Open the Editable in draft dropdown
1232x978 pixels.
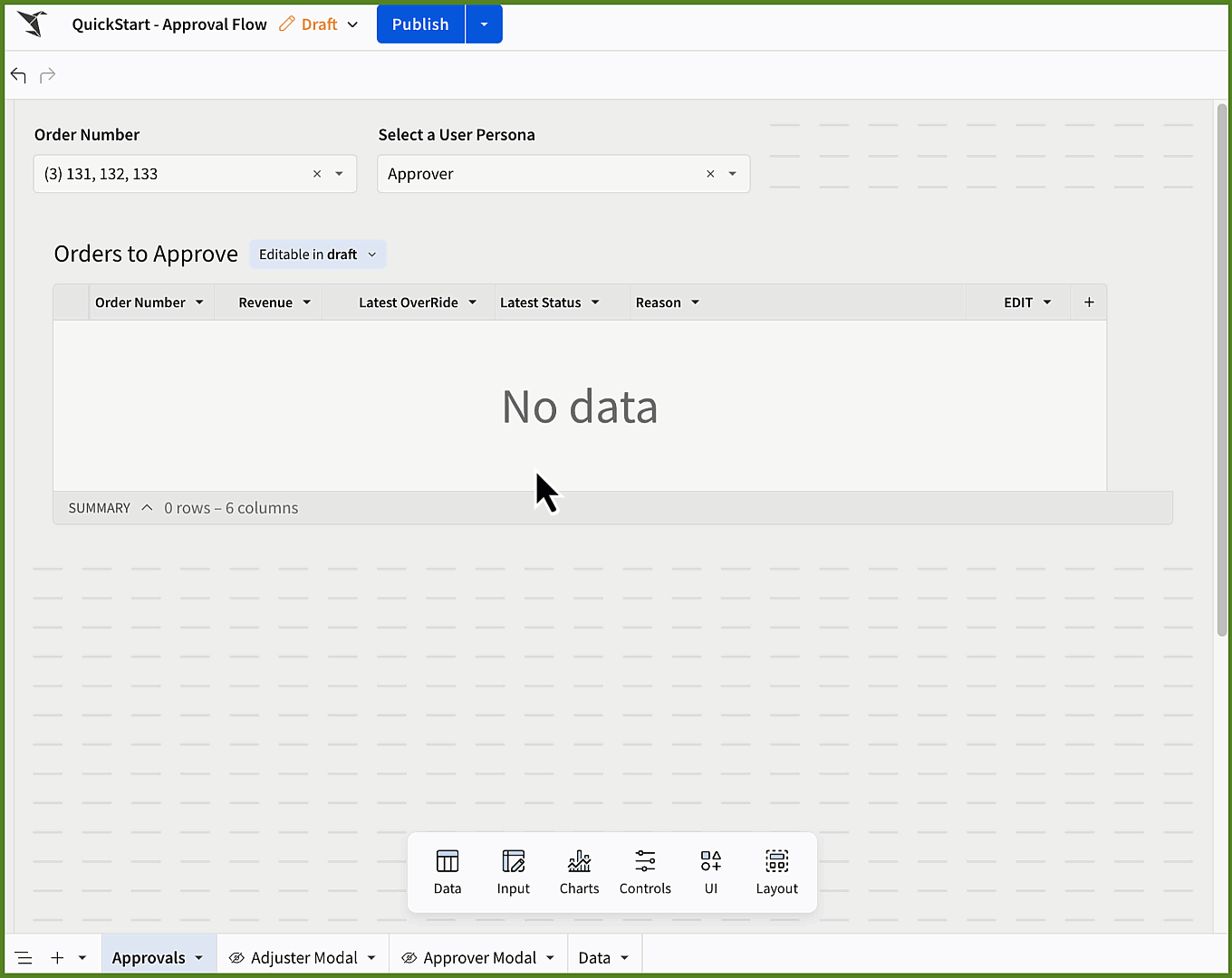pos(318,254)
